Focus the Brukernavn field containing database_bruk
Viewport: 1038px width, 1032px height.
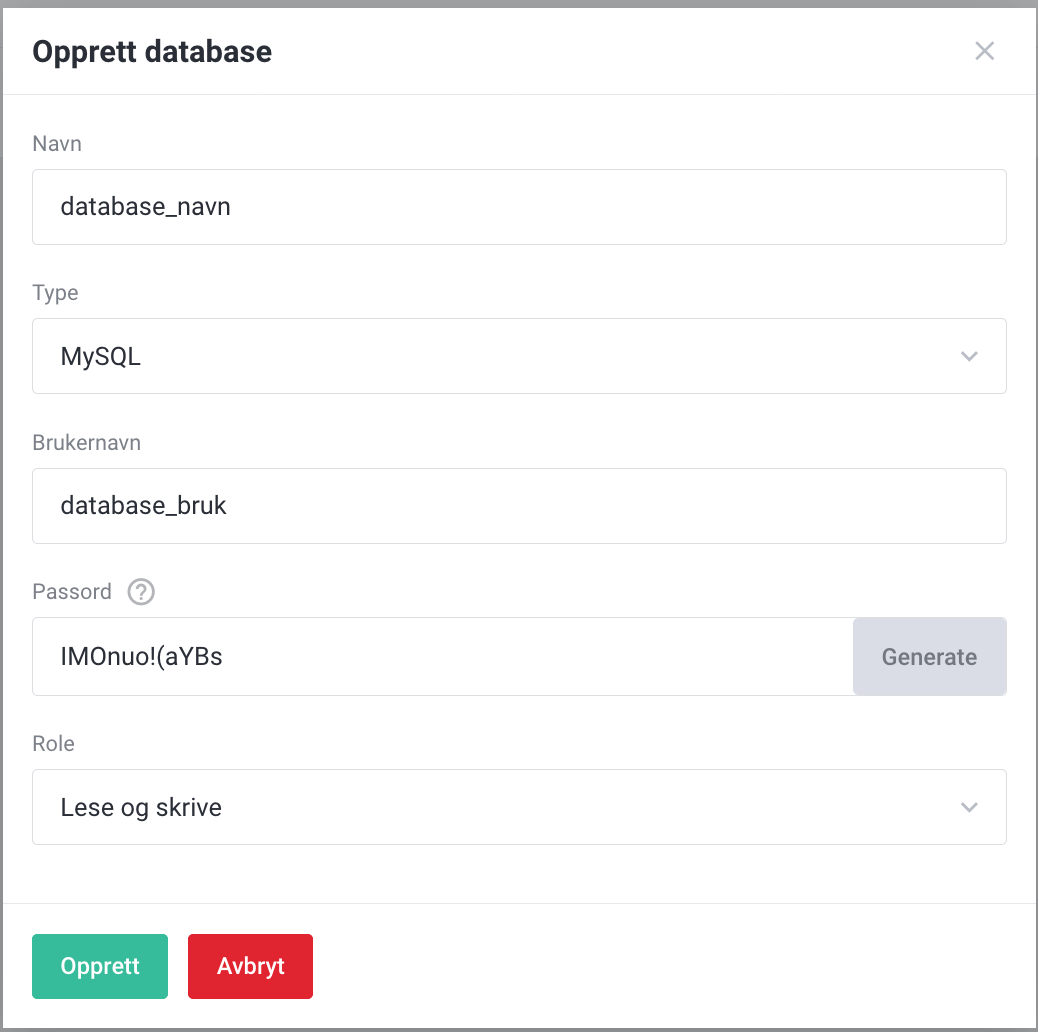click(518, 506)
